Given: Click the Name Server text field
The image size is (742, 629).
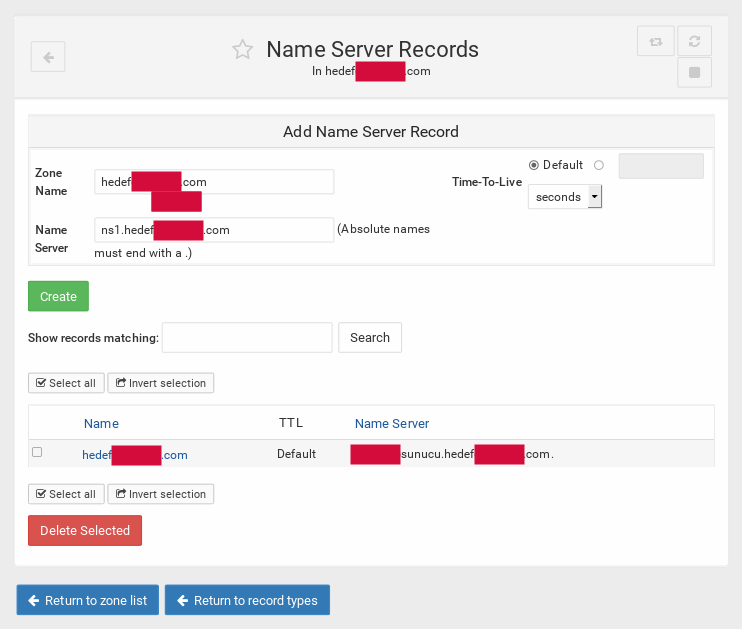Looking at the screenshot, I should click(214, 230).
